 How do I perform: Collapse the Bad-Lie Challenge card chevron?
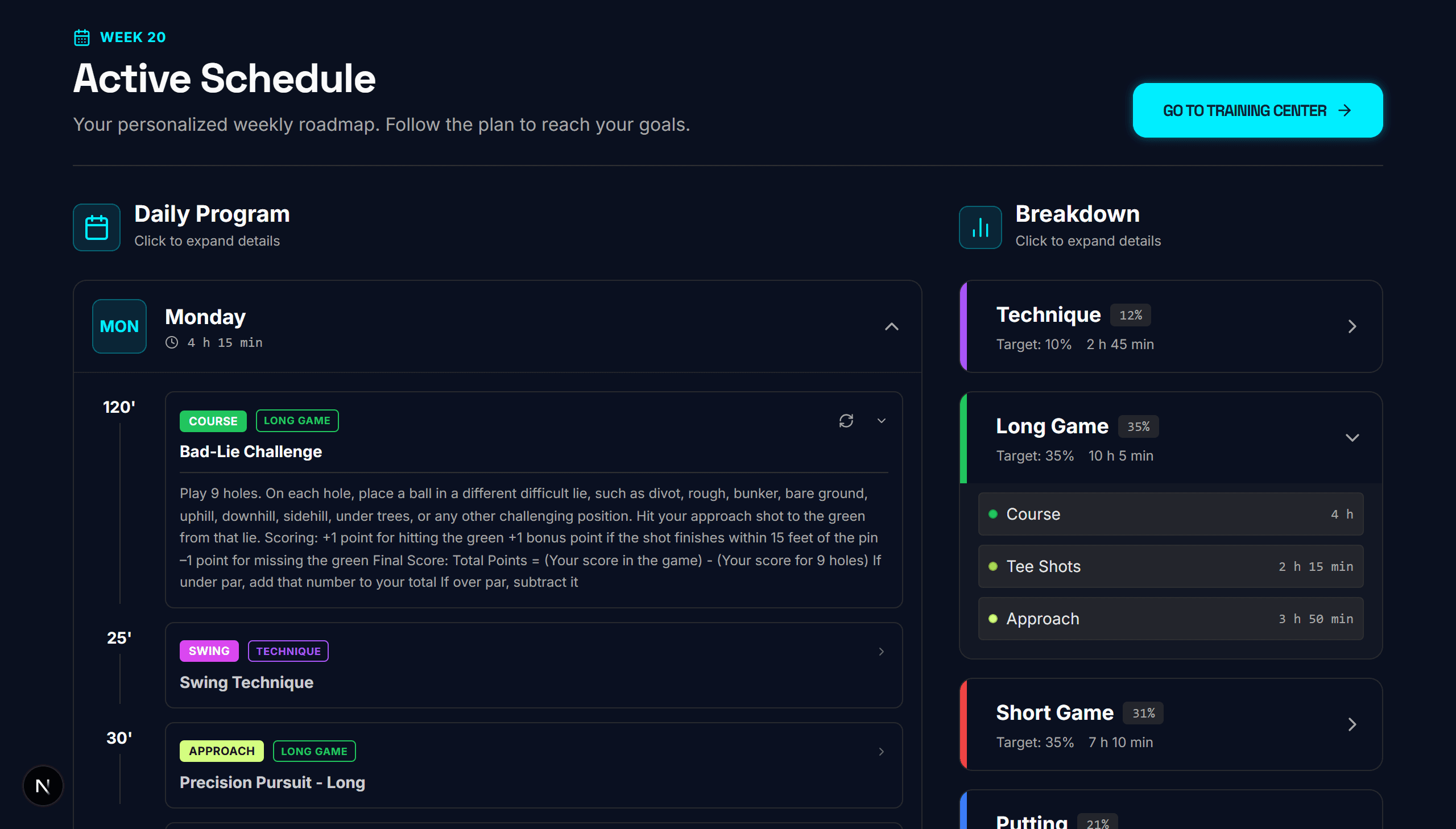coord(881,420)
